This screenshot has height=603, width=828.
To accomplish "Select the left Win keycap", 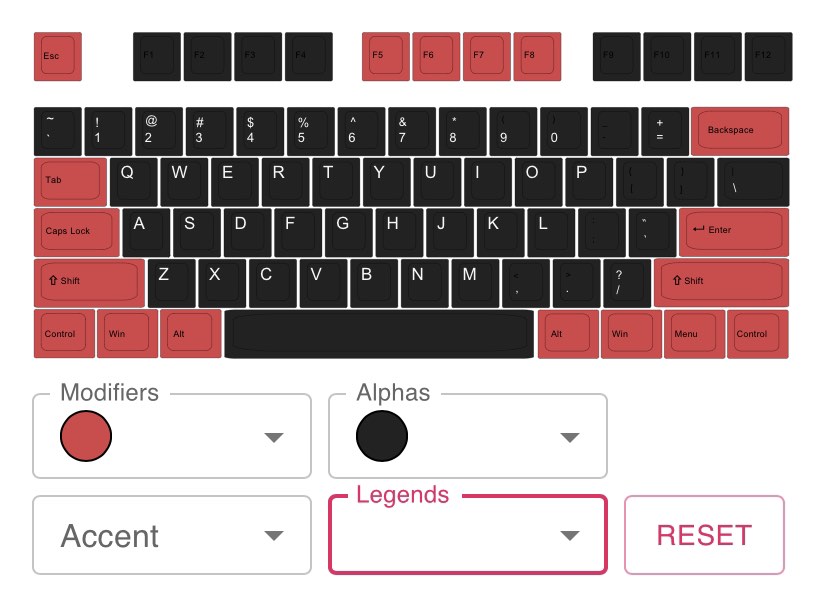I will point(125,333).
